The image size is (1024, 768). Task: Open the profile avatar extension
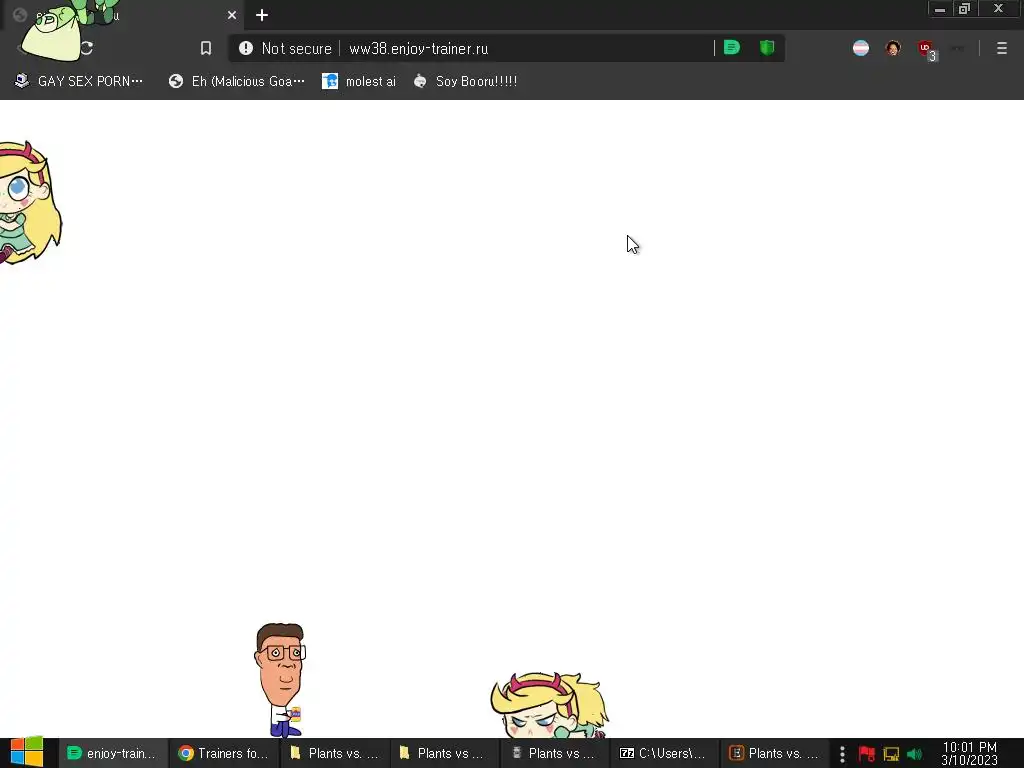pos(893,48)
